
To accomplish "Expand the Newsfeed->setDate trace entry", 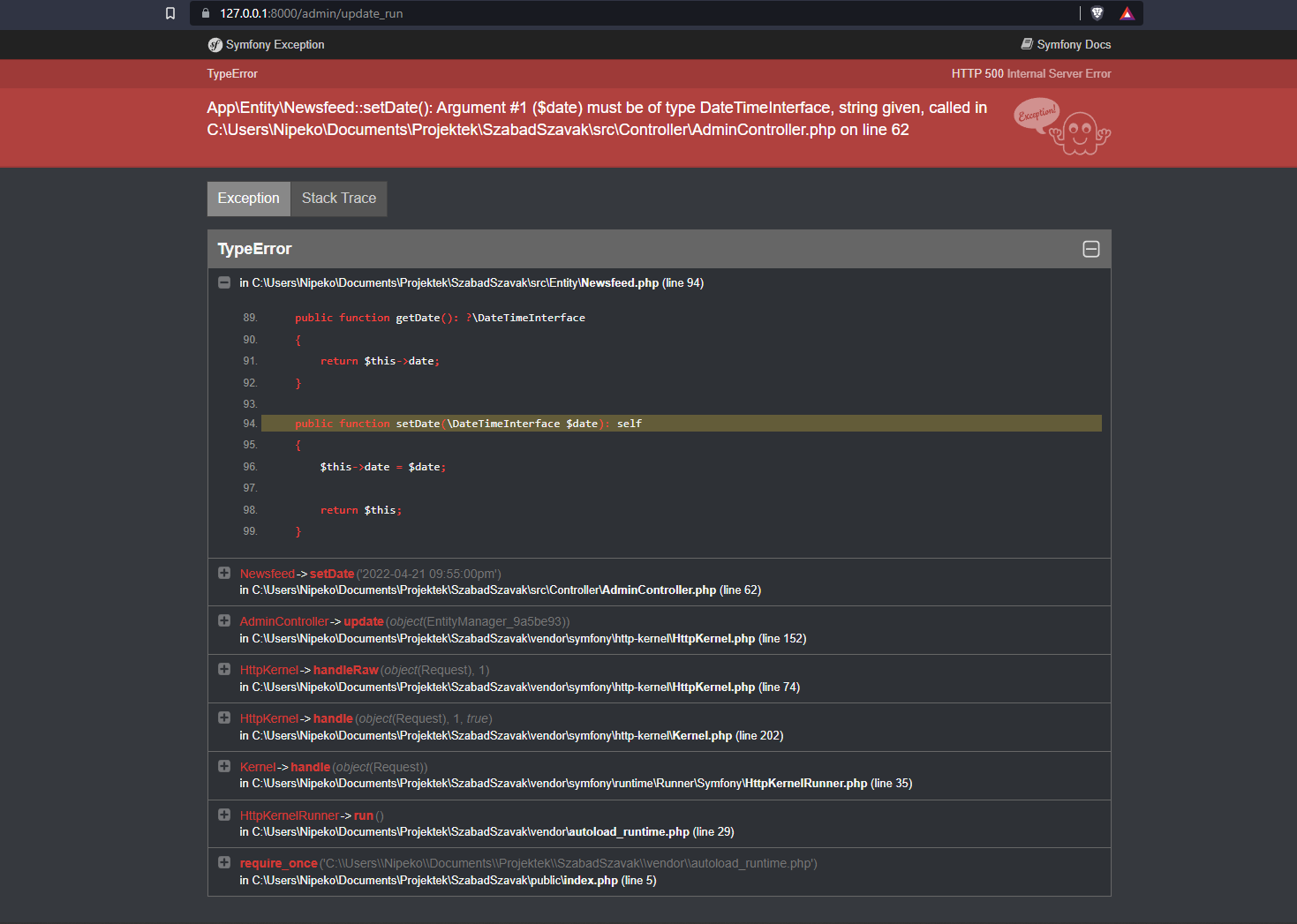I will pyautogui.click(x=224, y=573).
